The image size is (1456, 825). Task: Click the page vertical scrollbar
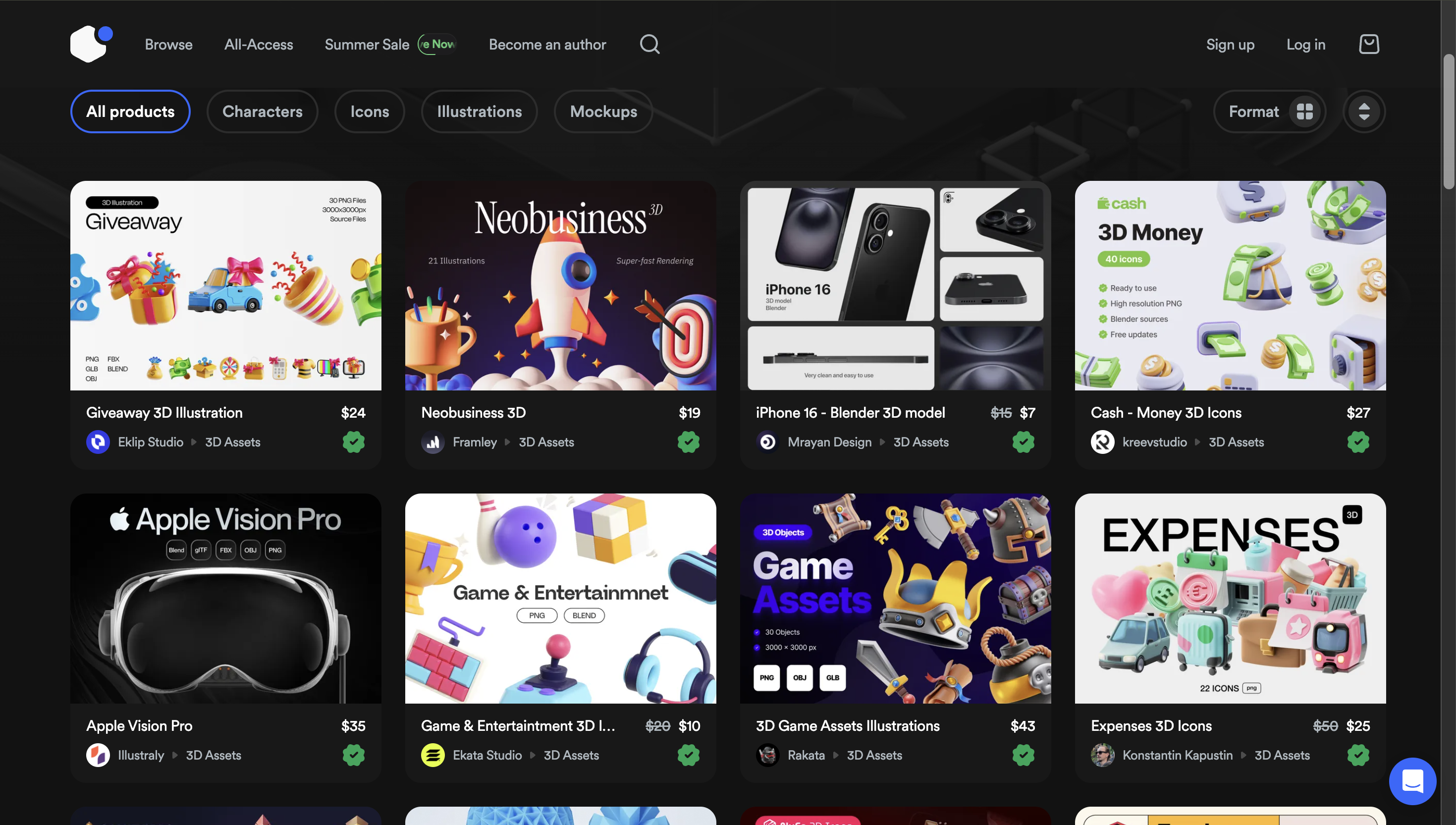click(x=1449, y=121)
